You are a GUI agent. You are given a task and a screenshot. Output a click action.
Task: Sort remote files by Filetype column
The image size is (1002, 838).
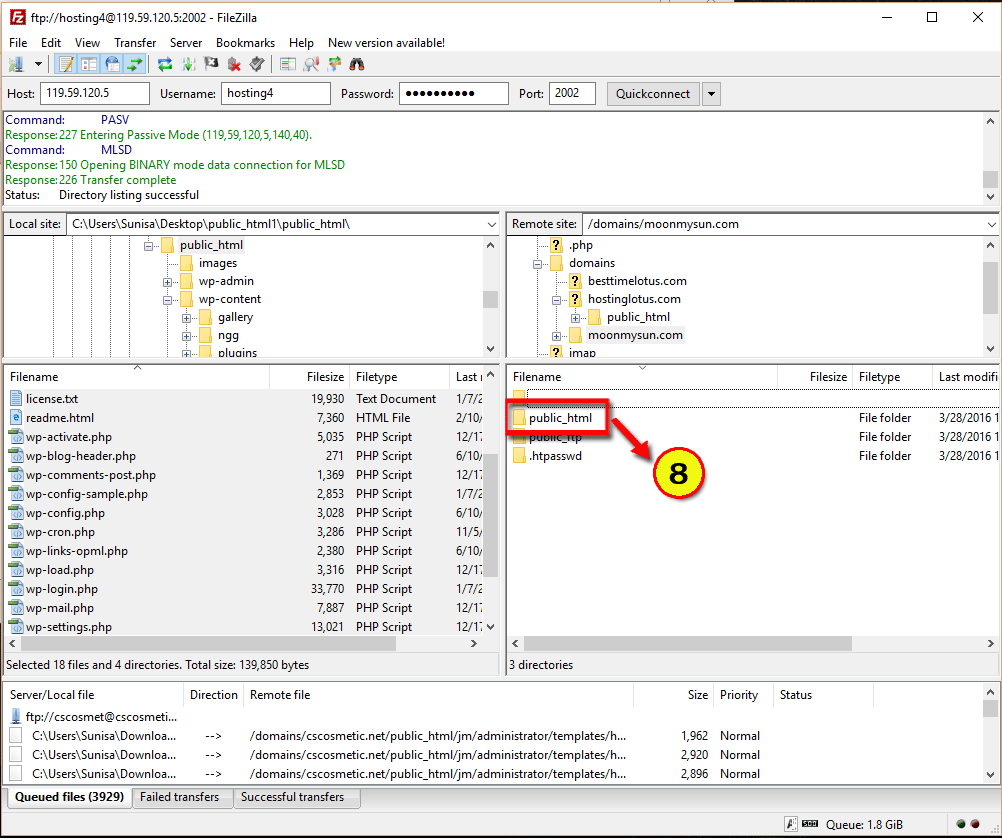(892, 377)
